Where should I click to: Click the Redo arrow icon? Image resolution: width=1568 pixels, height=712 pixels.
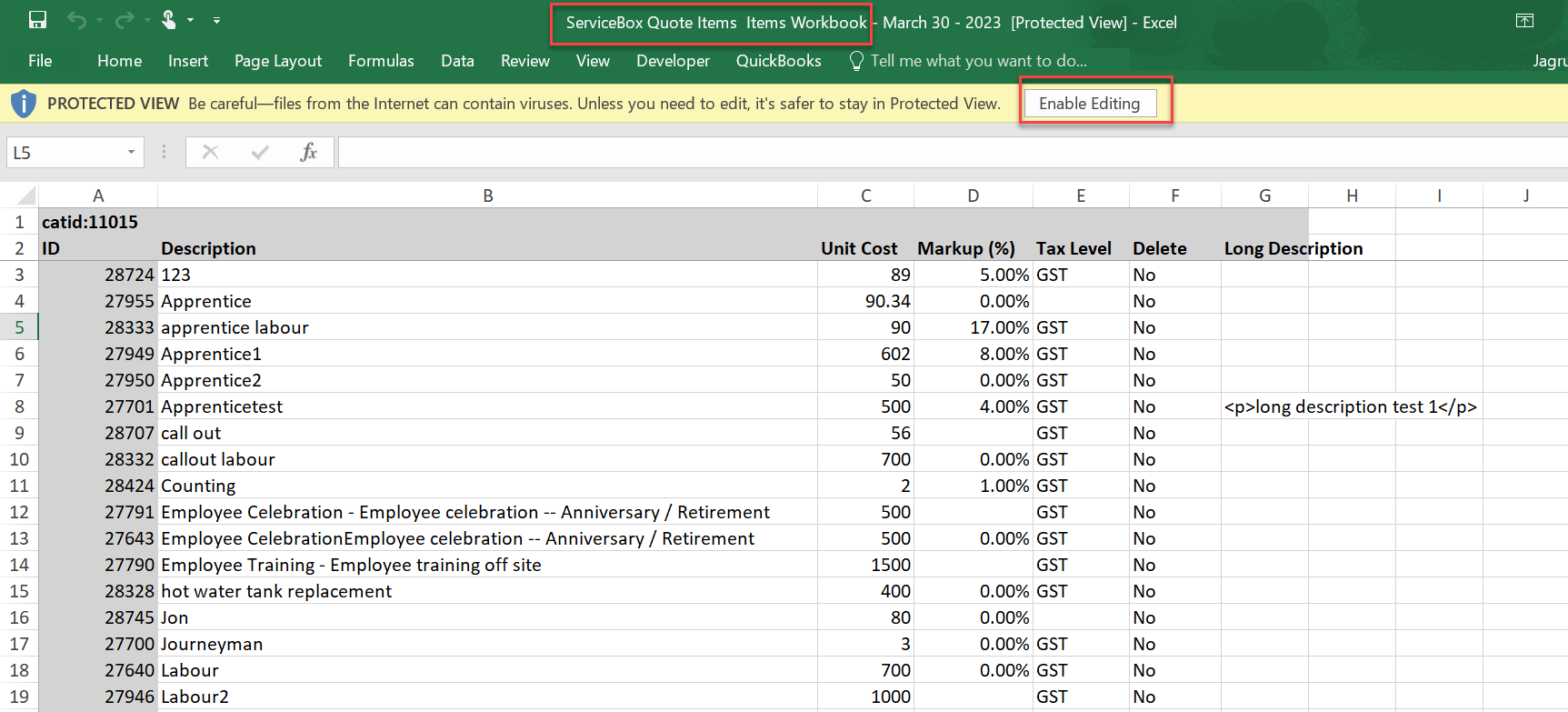[x=125, y=20]
